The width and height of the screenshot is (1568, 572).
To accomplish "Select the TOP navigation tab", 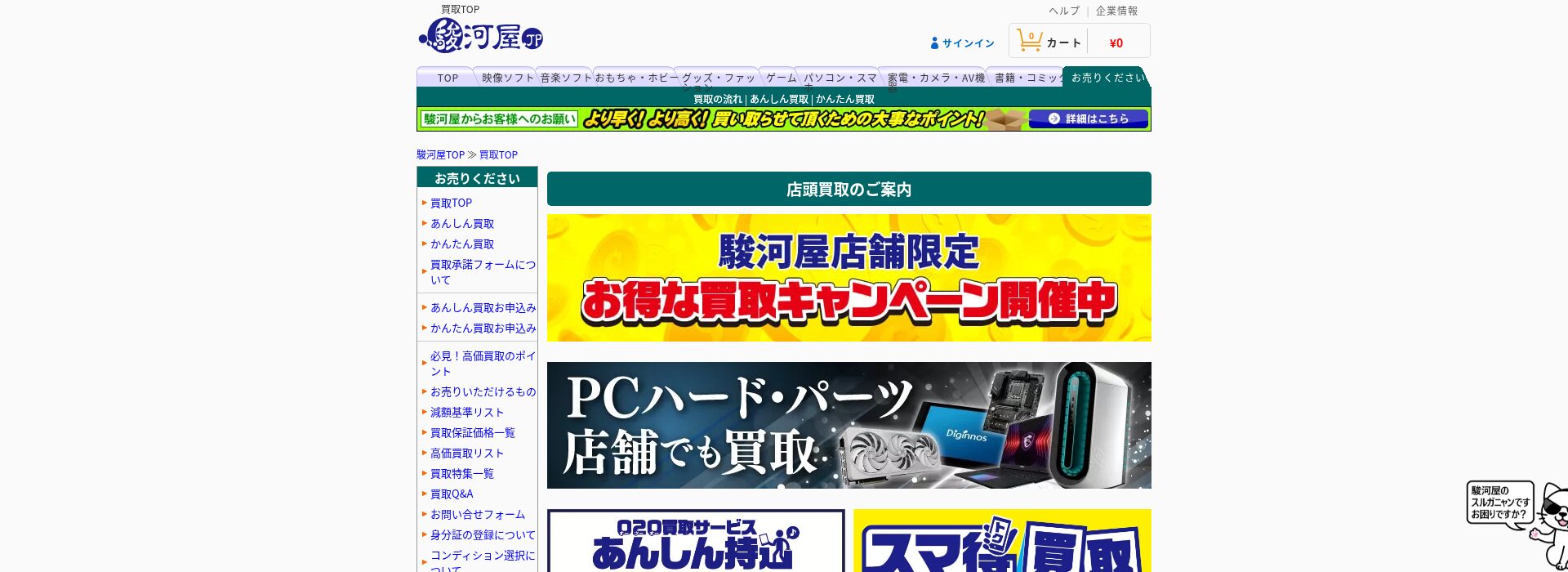I will [447, 78].
